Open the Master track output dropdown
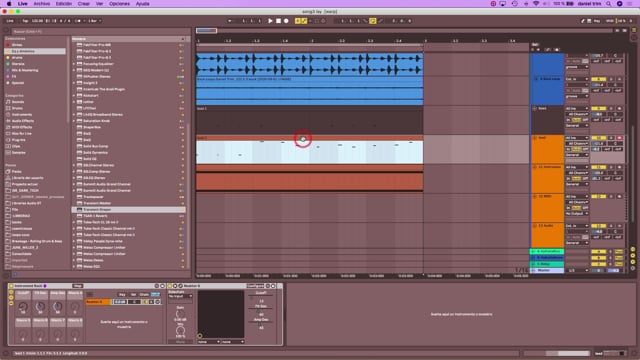The height and width of the screenshot is (360, 640). 577,270
